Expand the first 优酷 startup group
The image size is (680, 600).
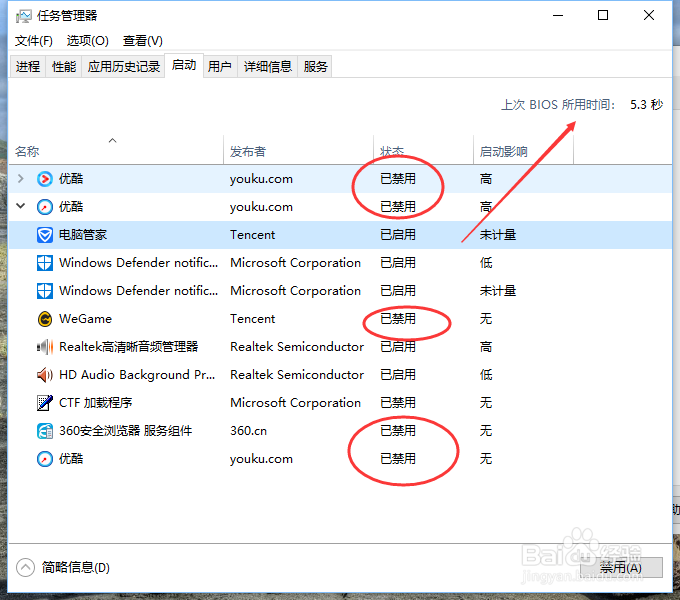click(x=20, y=179)
